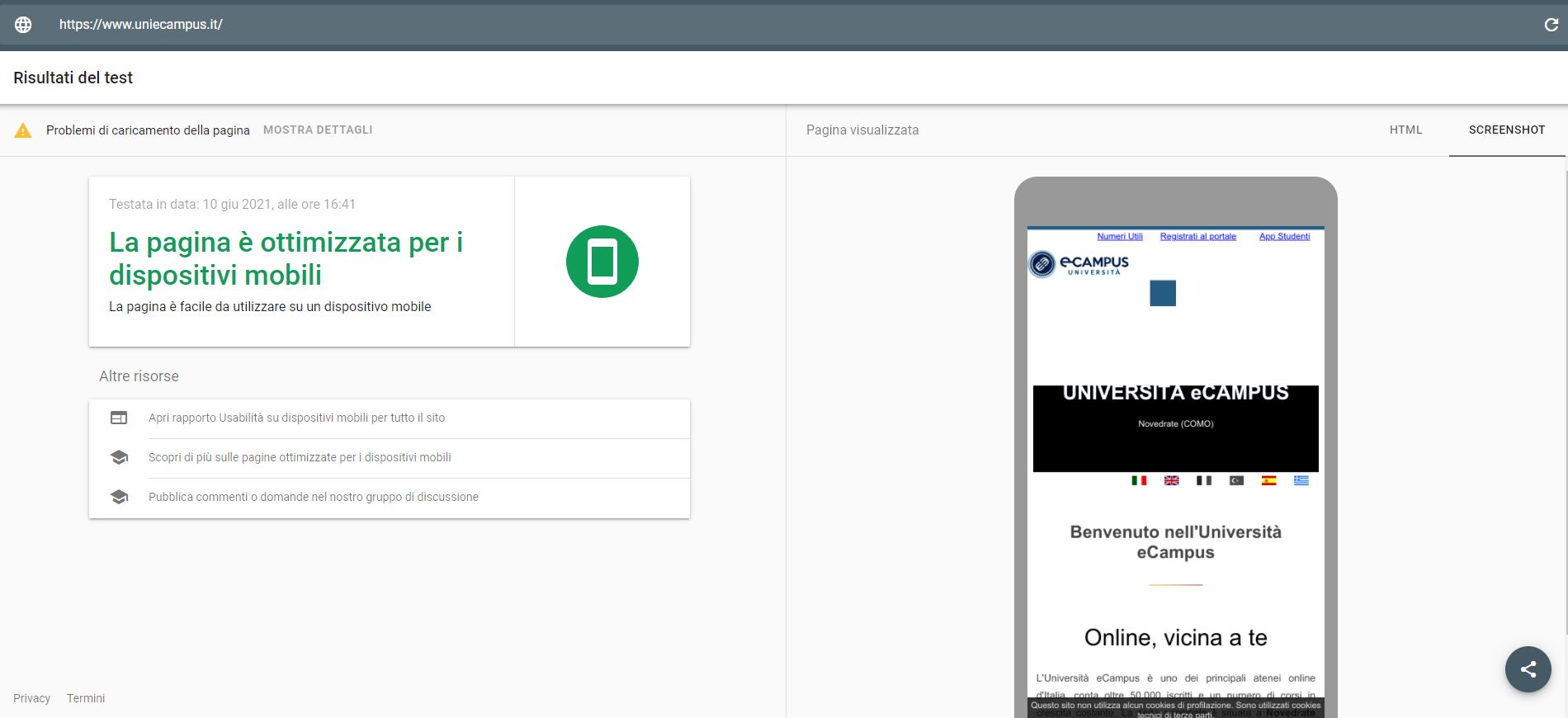
Task: Expand details with MOSTRA DETTAGLI
Action: [x=318, y=130]
